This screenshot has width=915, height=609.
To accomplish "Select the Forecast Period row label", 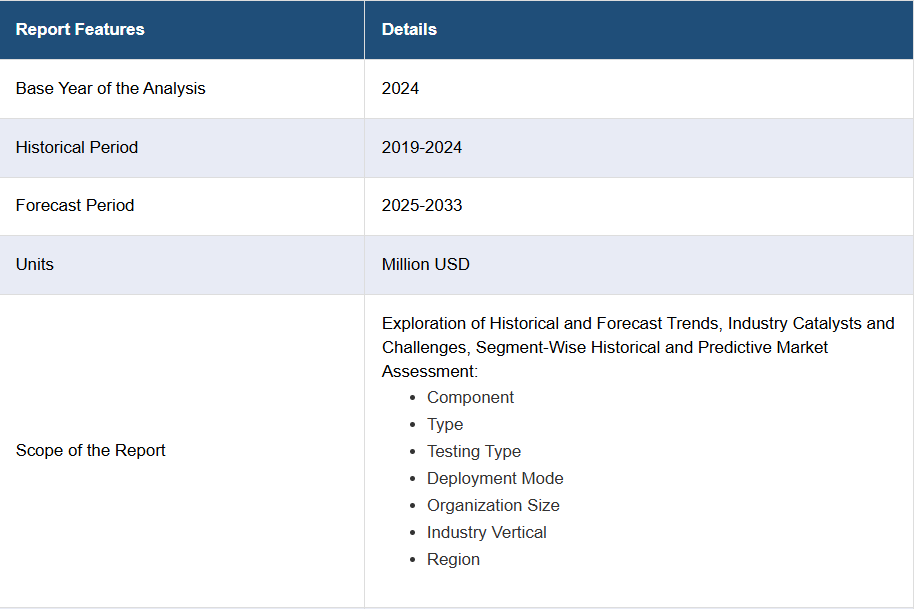I will tap(75, 205).
